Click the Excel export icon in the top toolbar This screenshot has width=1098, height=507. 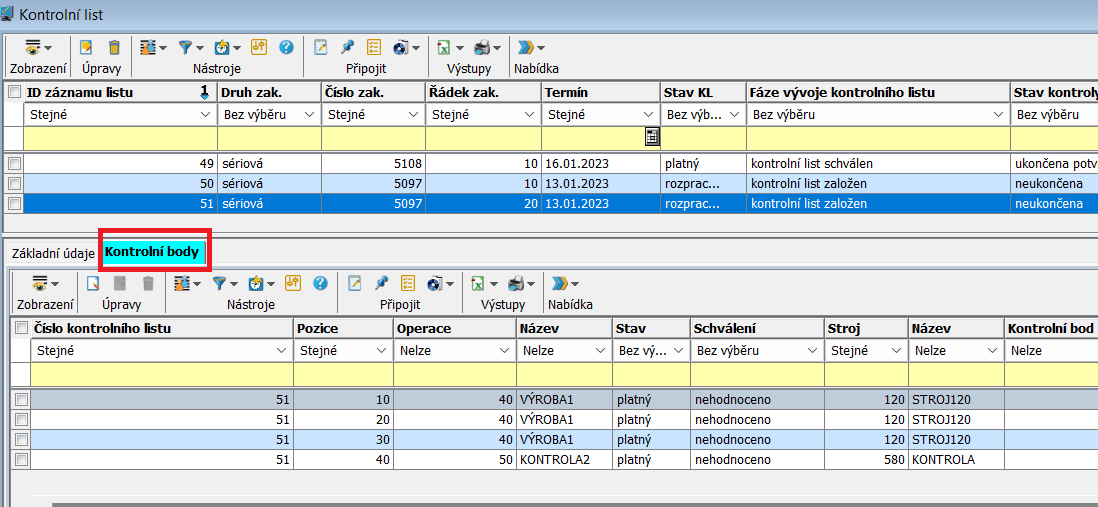tap(444, 47)
